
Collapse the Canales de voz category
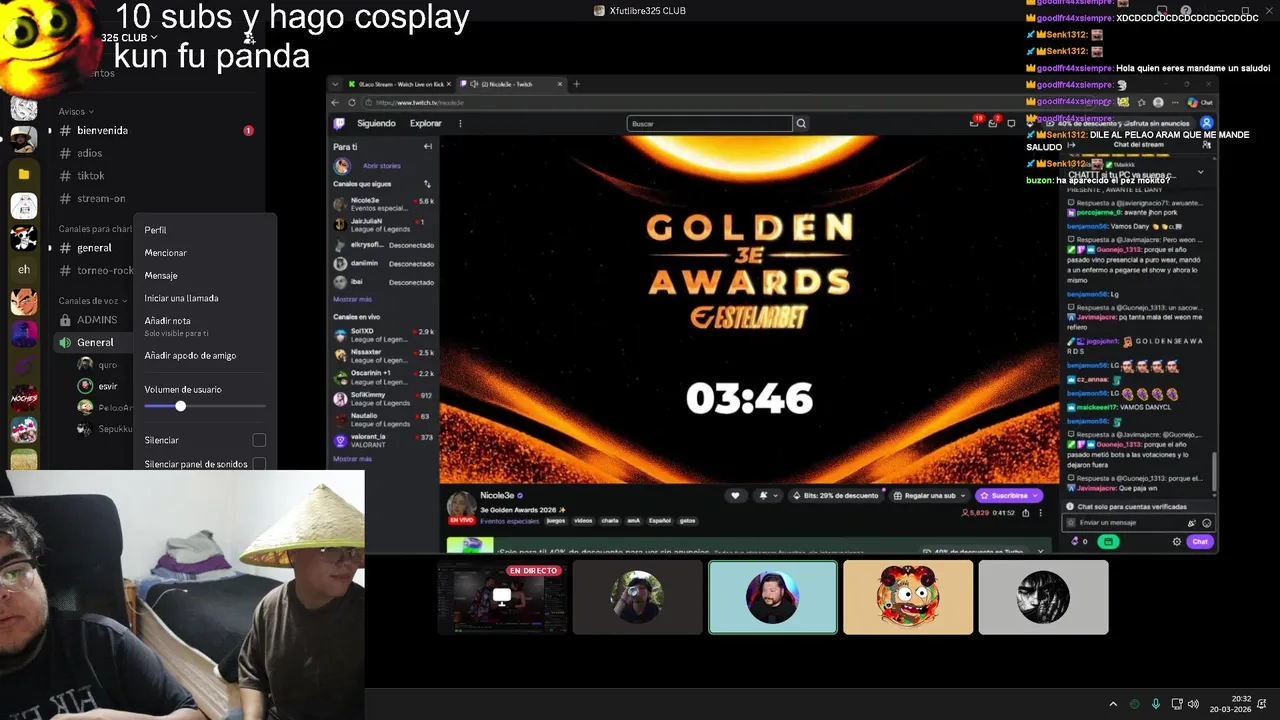92,300
